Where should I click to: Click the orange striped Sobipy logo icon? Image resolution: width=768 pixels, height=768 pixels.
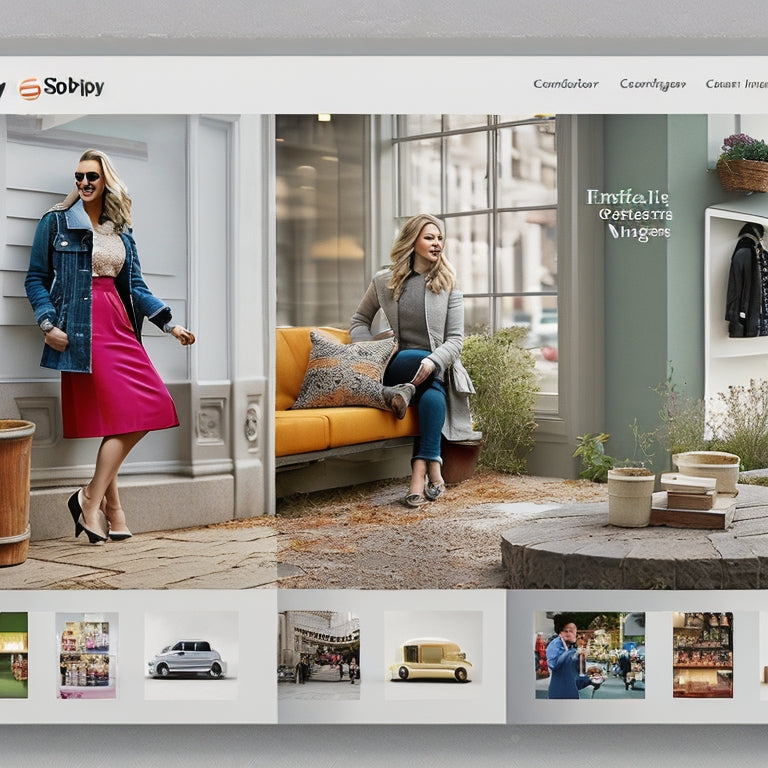coord(30,88)
